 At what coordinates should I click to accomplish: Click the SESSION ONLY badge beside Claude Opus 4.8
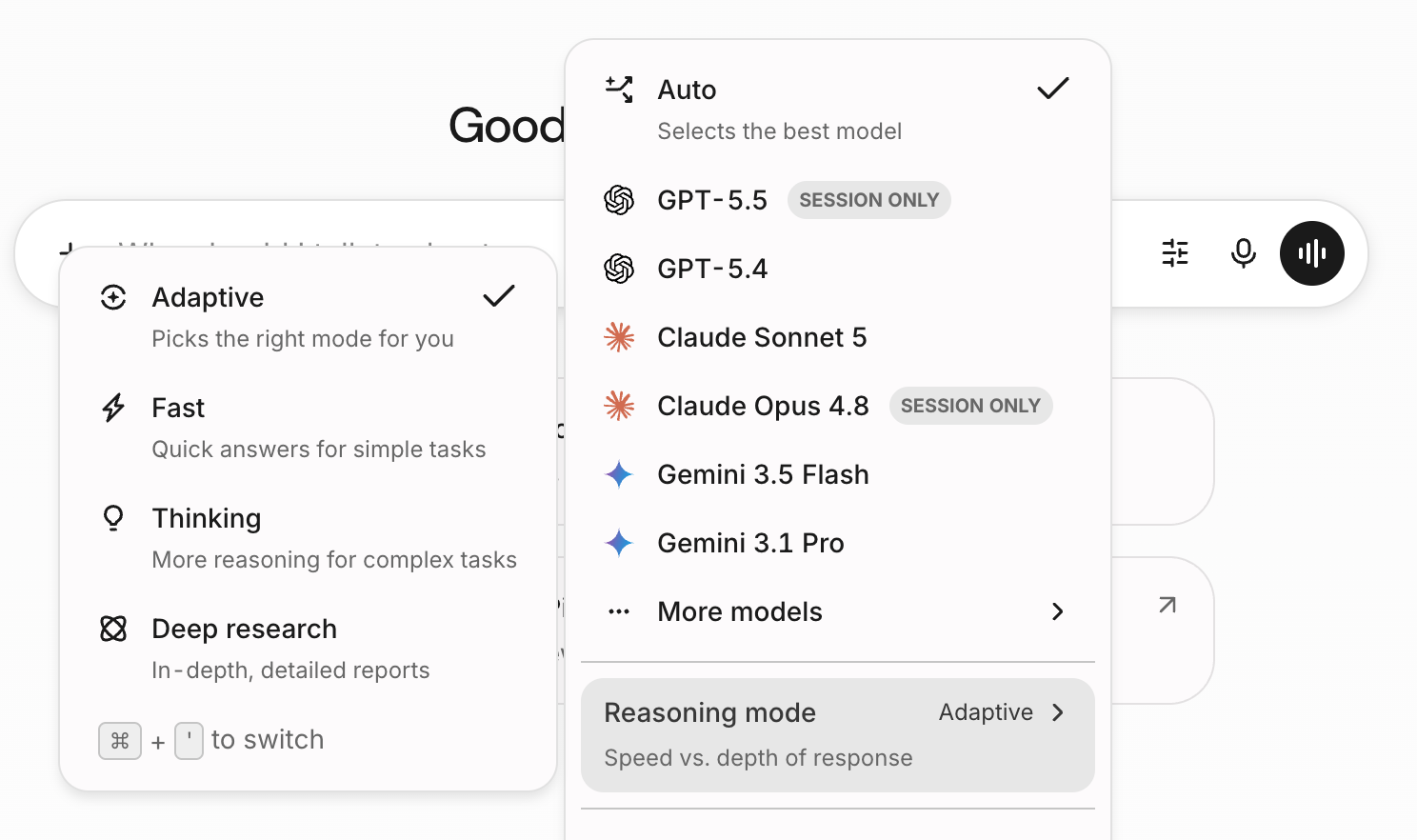[970, 406]
